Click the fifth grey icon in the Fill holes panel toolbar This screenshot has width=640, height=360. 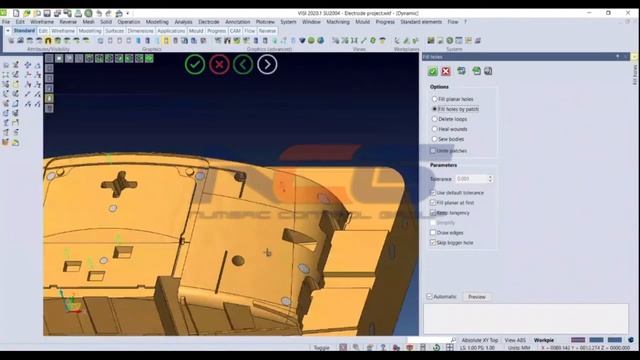tap(488, 71)
